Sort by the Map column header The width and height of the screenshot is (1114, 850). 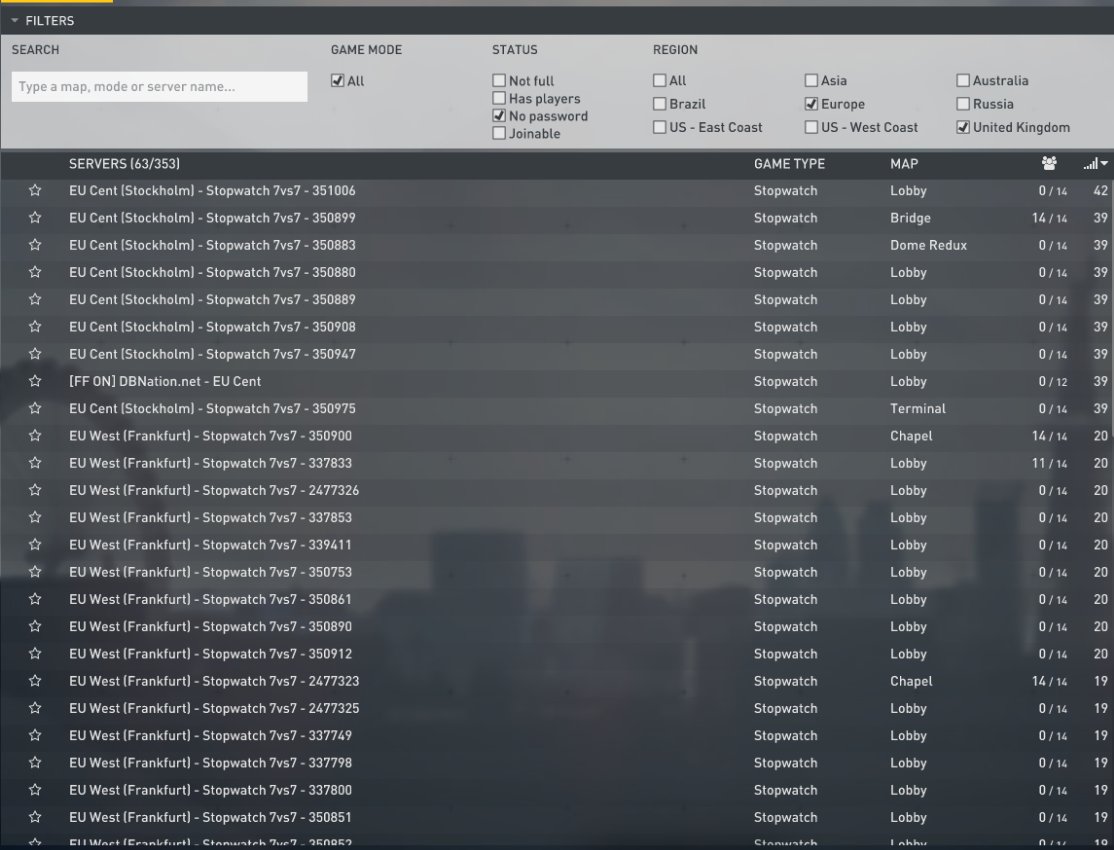coord(904,163)
